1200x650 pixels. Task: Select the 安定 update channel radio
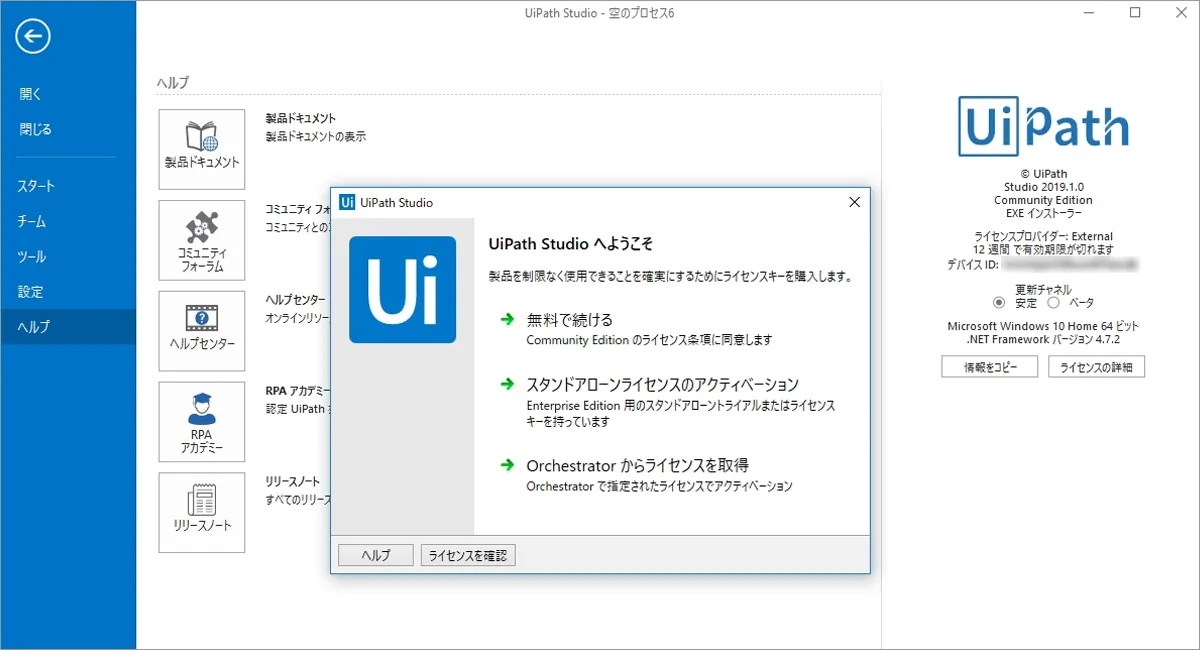(999, 303)
